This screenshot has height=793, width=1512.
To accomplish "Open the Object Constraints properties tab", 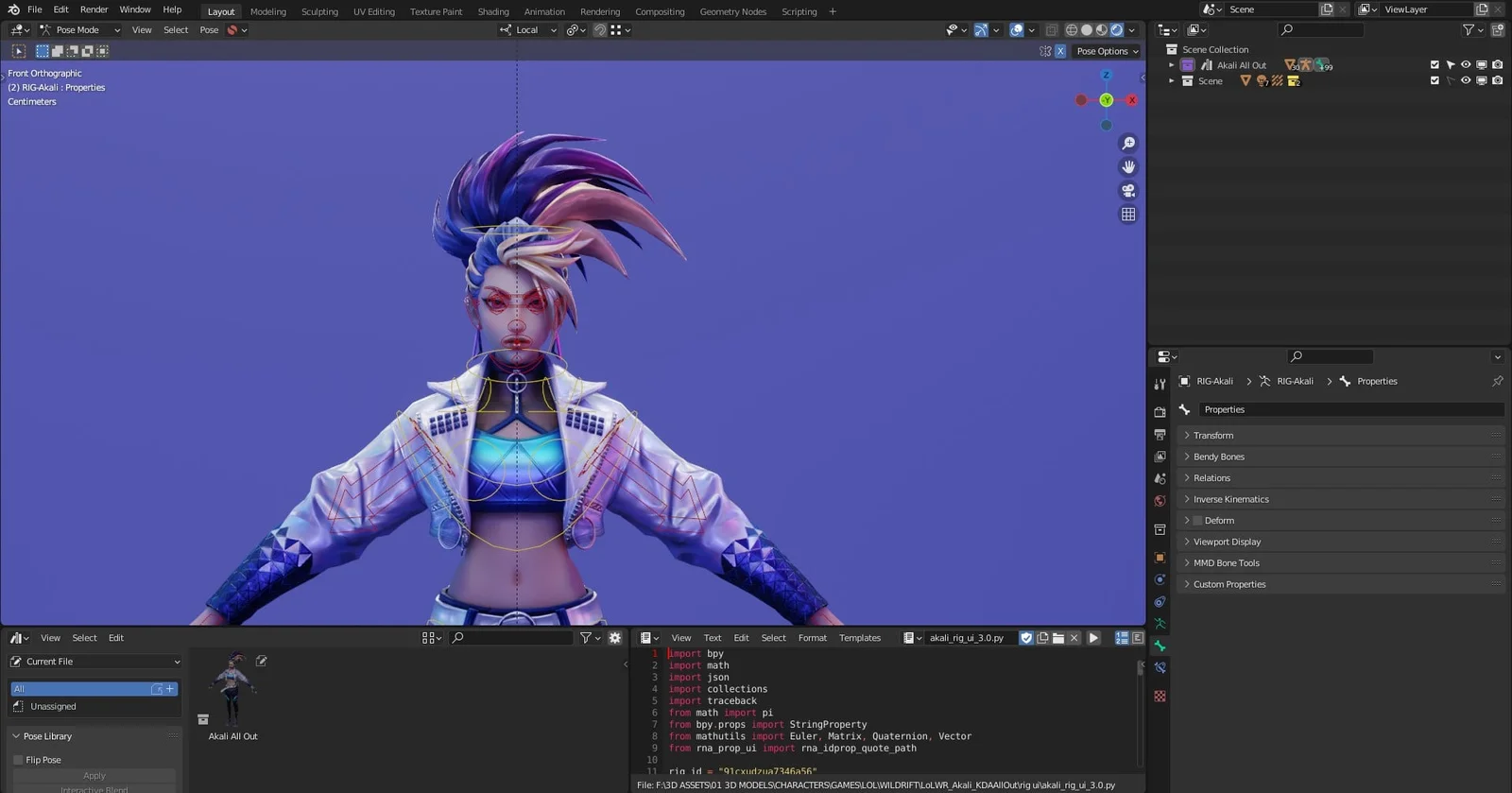I will tap(1160, 602).
